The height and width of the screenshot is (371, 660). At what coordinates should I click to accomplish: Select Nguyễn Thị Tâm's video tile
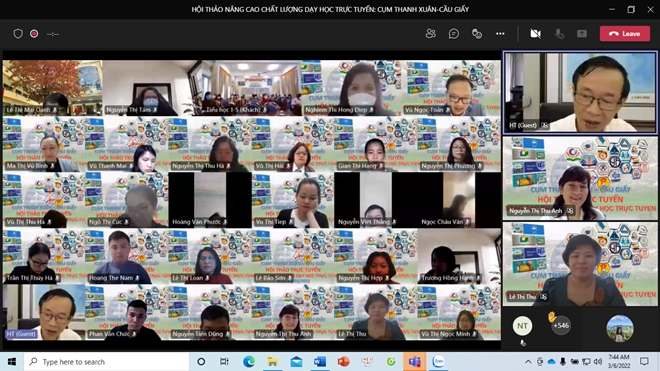click(x=152, y=88)
